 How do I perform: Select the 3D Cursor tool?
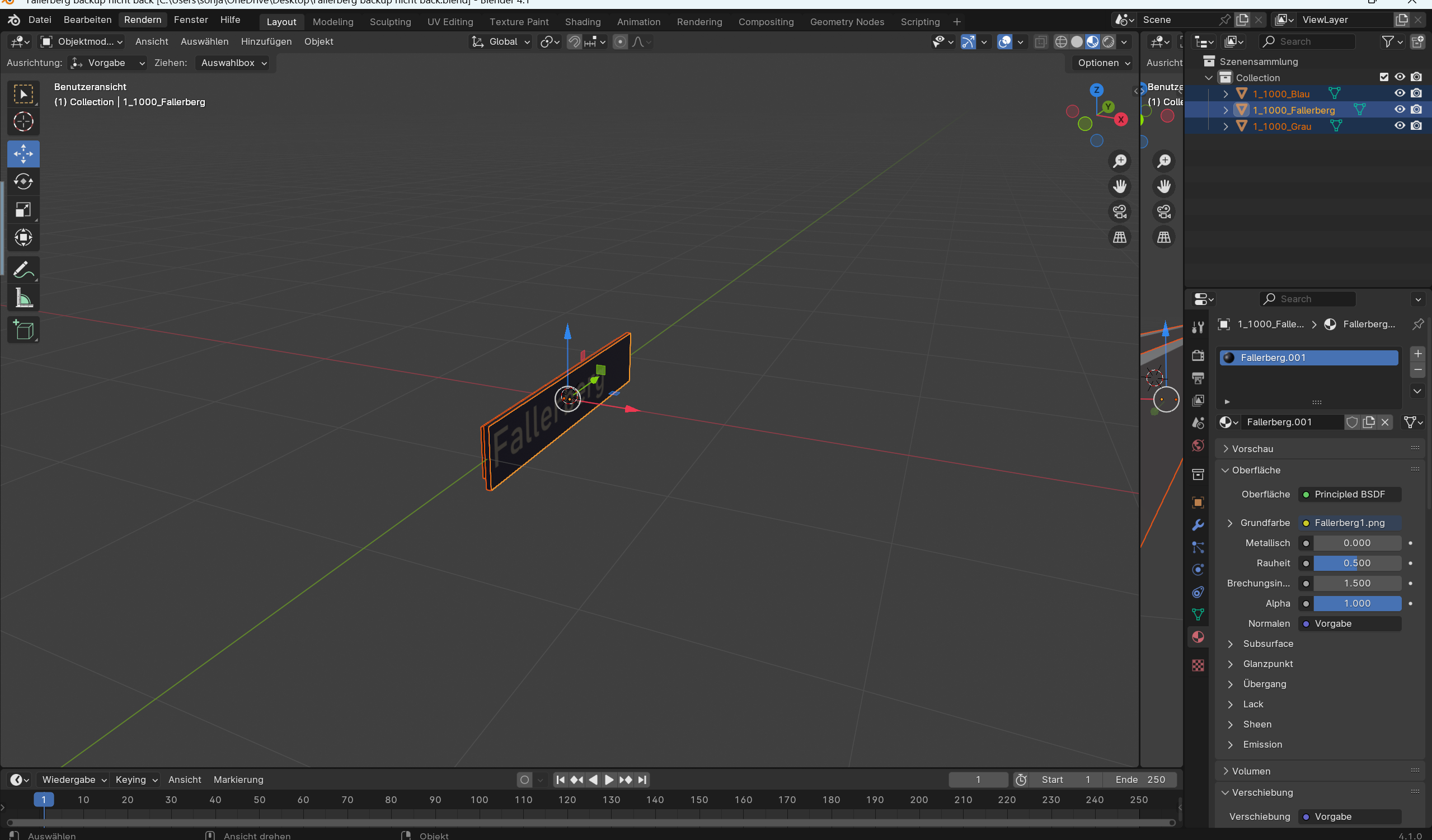coord(24,121)
